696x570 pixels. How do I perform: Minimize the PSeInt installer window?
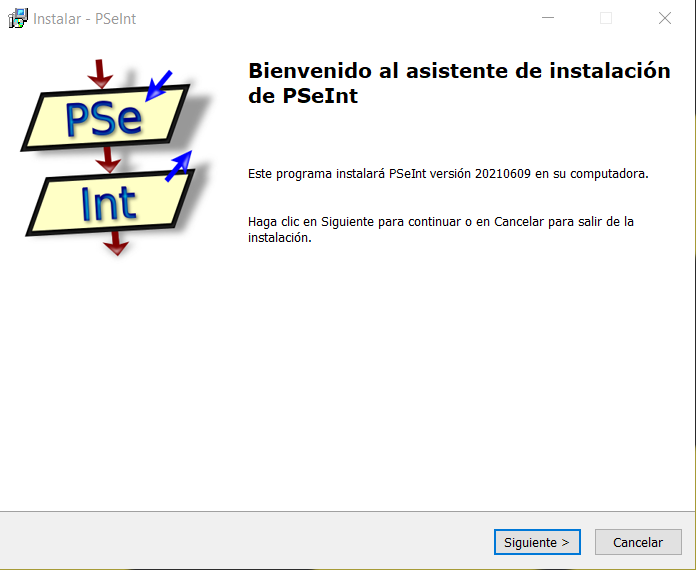548,18
